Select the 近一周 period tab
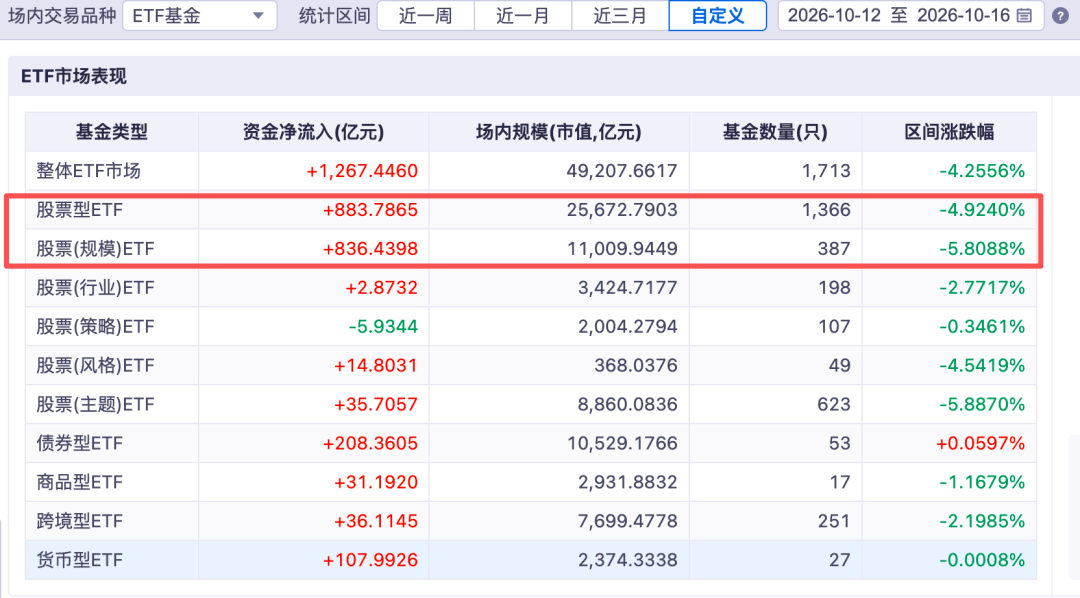Screen dimensions: 1080x598 pyautogui.click(x=426, y=15)
